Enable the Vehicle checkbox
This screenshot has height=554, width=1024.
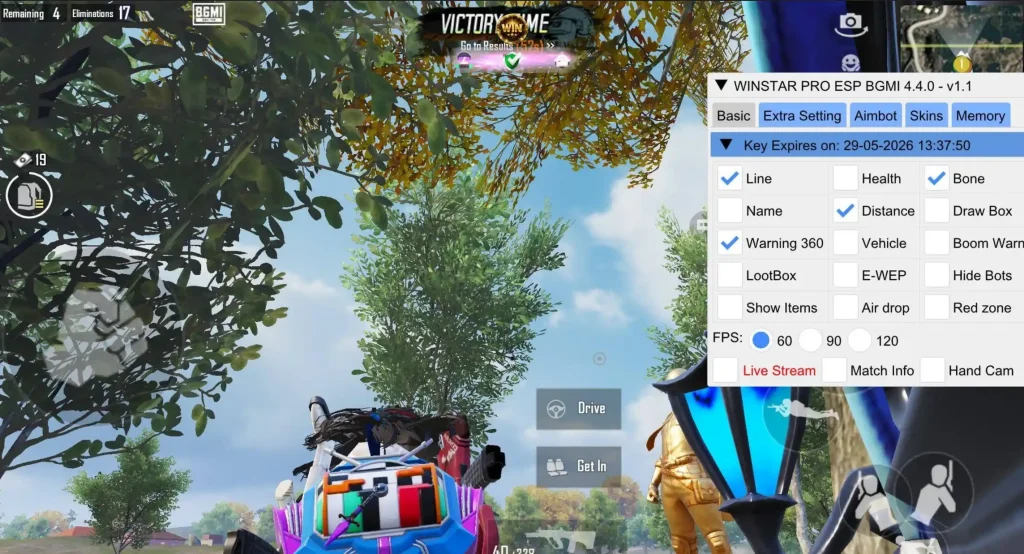[x=845, y=243]
